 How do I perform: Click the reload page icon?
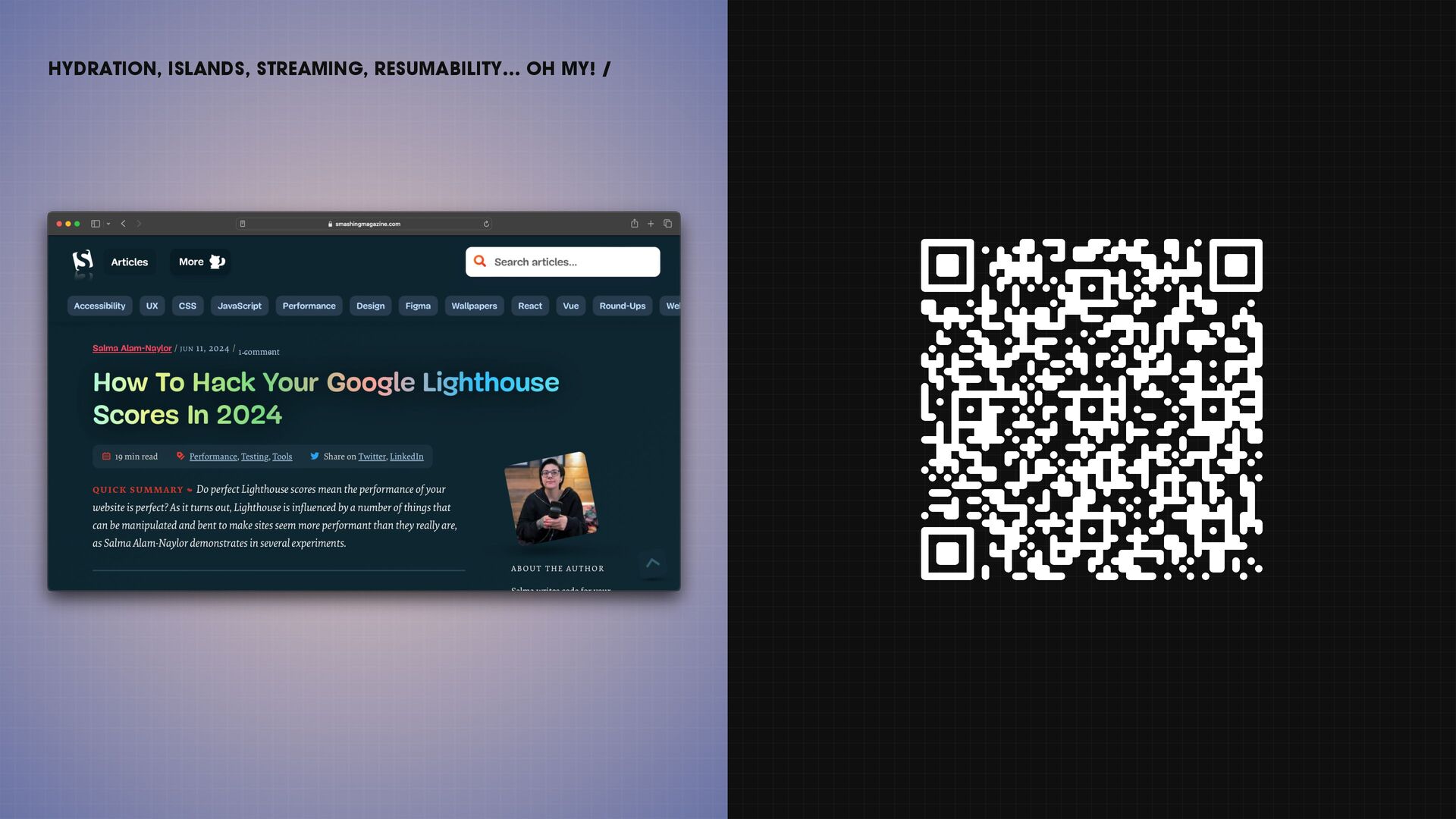click(486, 224)
